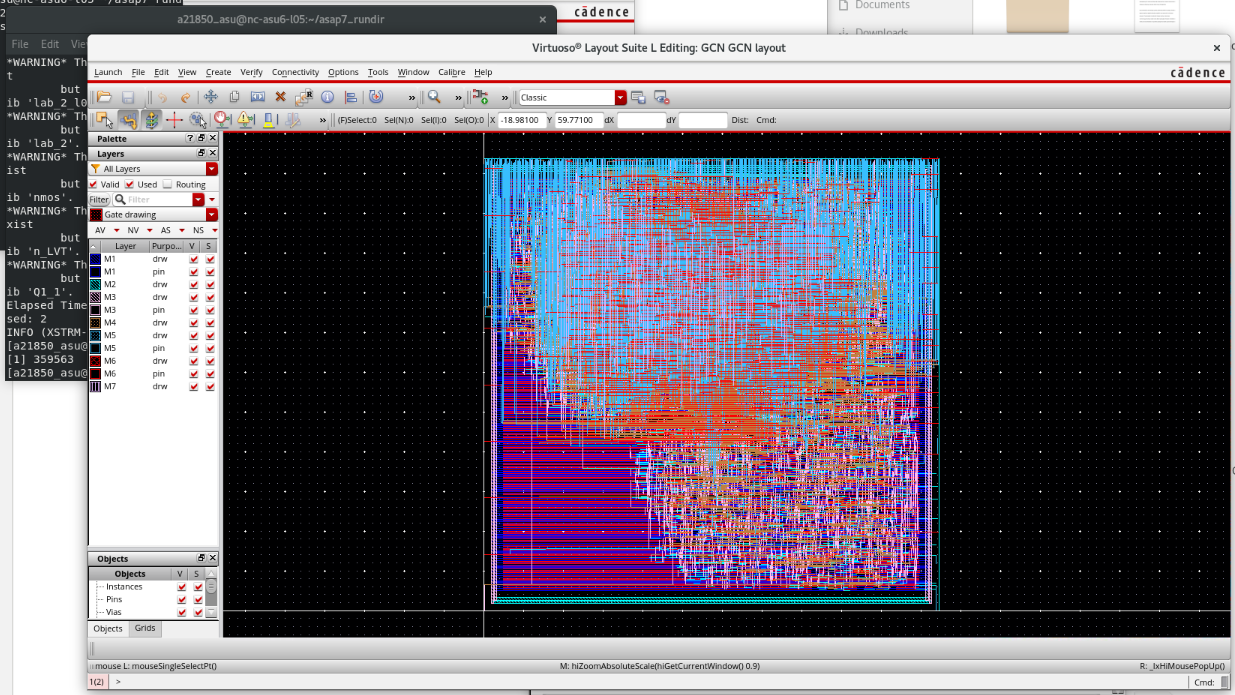Click the Zoom magnifier icon
This screenshot has width=1235, height=695.
pos(434,97)
